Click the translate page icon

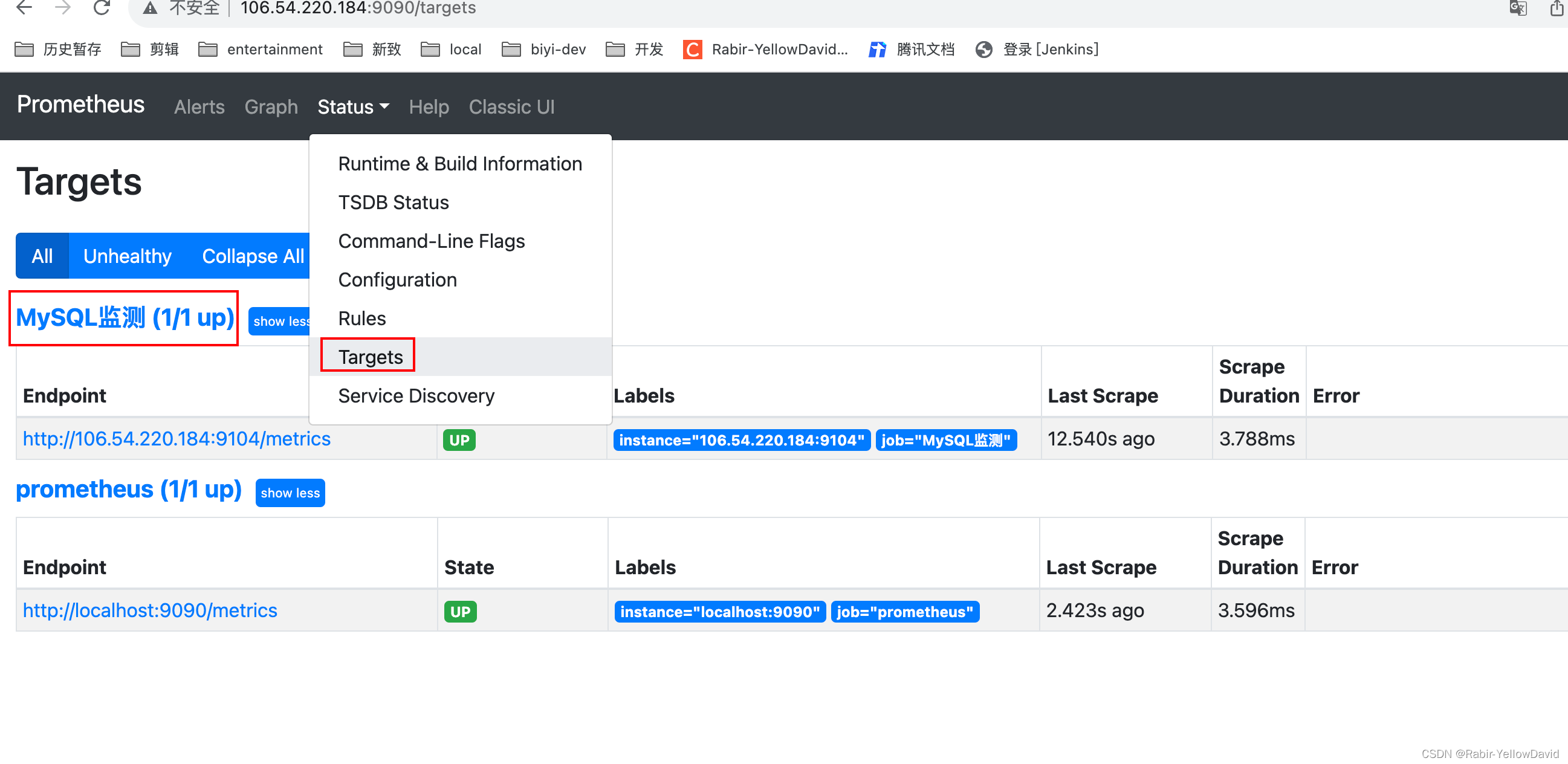[1518, 8]
